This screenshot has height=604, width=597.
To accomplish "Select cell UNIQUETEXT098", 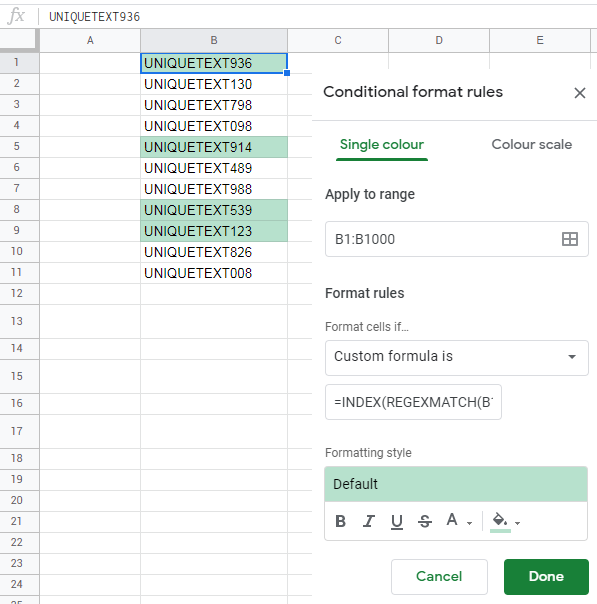I will (214, 126).
